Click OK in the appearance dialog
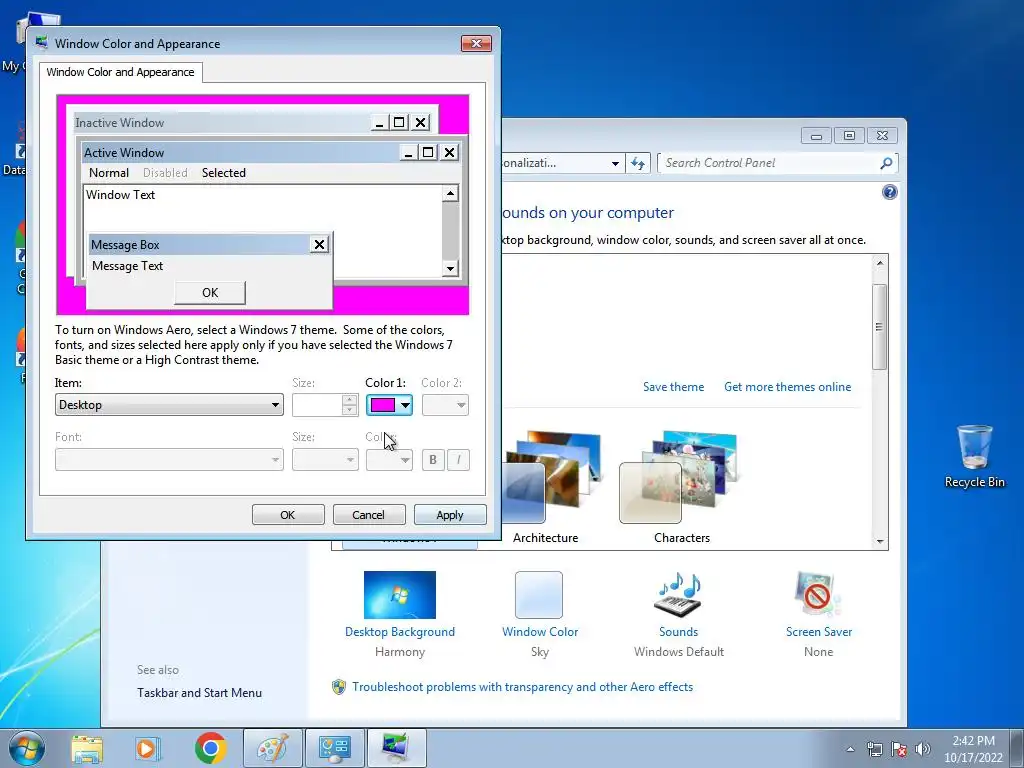Image resolution: width=1024 pixels, height=768 pixels. tap(288, 515)
